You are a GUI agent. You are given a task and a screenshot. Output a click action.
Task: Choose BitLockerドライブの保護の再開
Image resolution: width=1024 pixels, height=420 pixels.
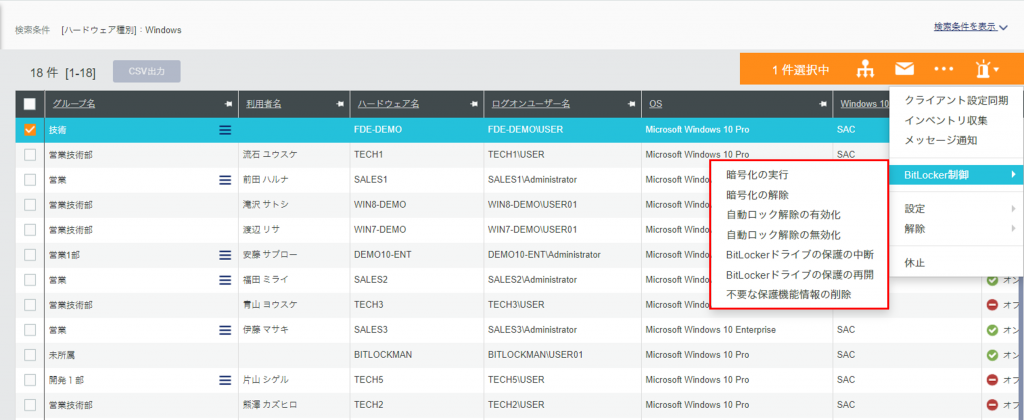coord(799,275)
